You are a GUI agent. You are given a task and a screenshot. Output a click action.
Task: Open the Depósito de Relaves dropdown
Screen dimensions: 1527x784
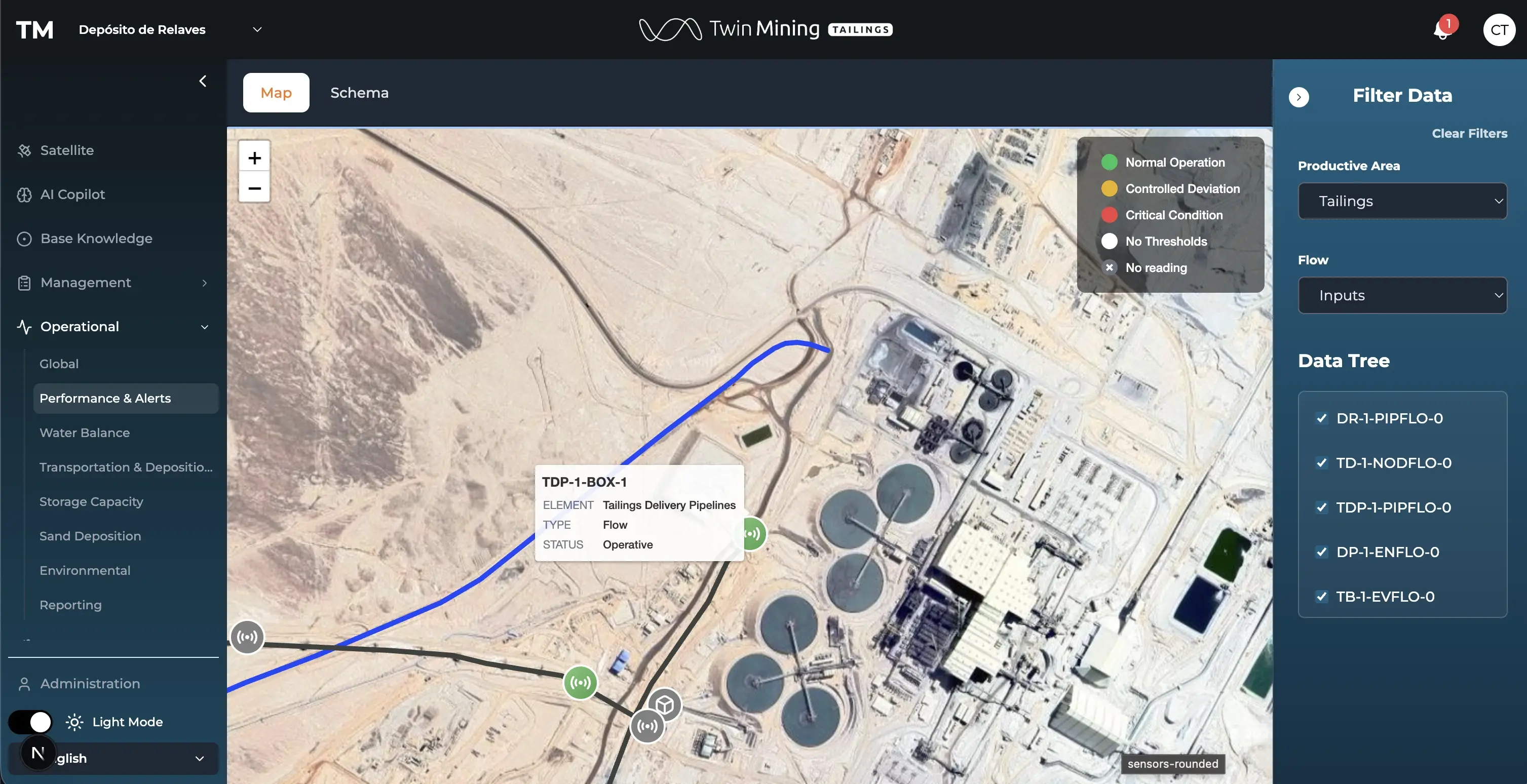257,29
